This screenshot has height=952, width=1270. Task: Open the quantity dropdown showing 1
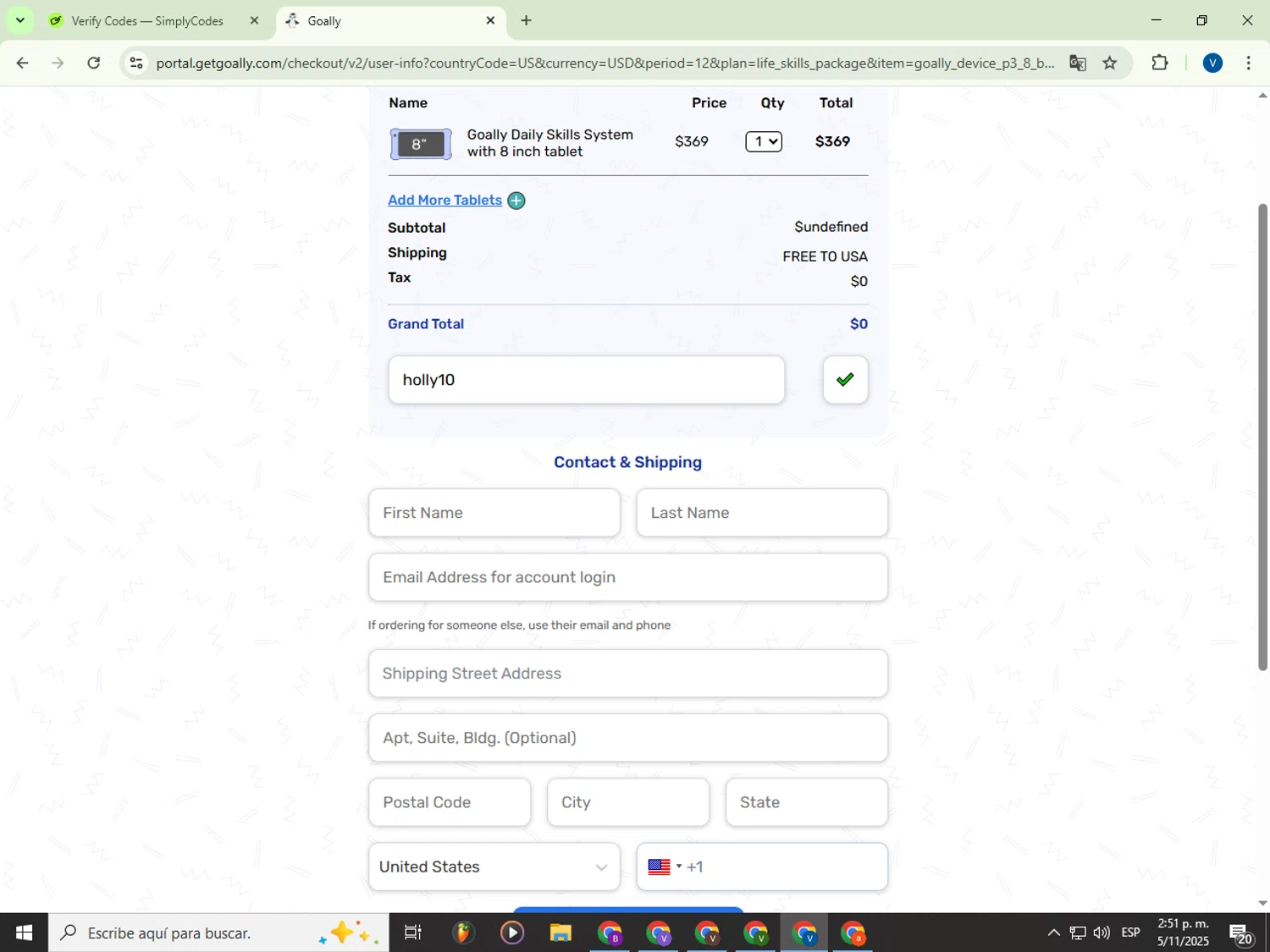tap(764, 141)
